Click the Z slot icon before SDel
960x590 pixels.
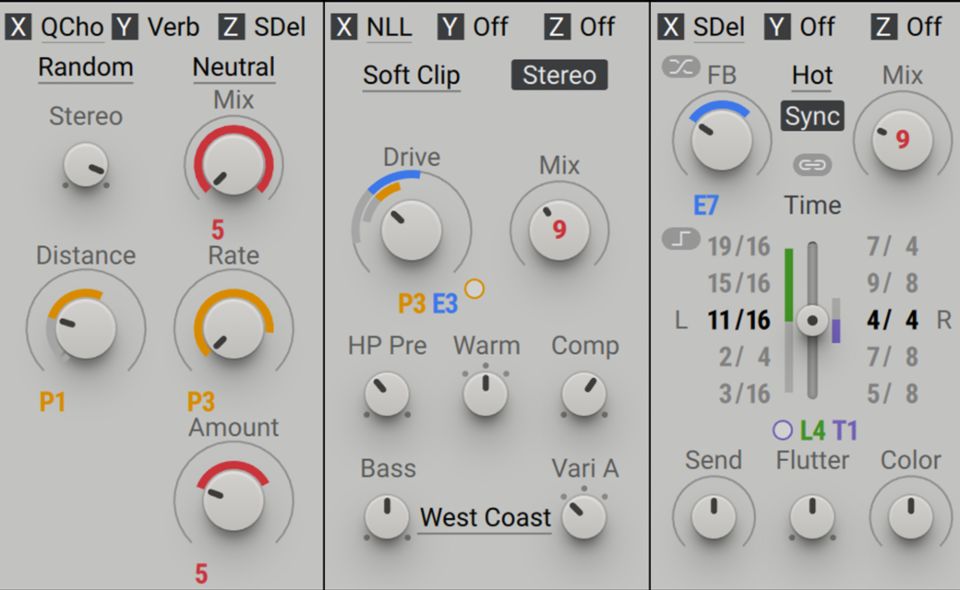[x=232, y=27]
